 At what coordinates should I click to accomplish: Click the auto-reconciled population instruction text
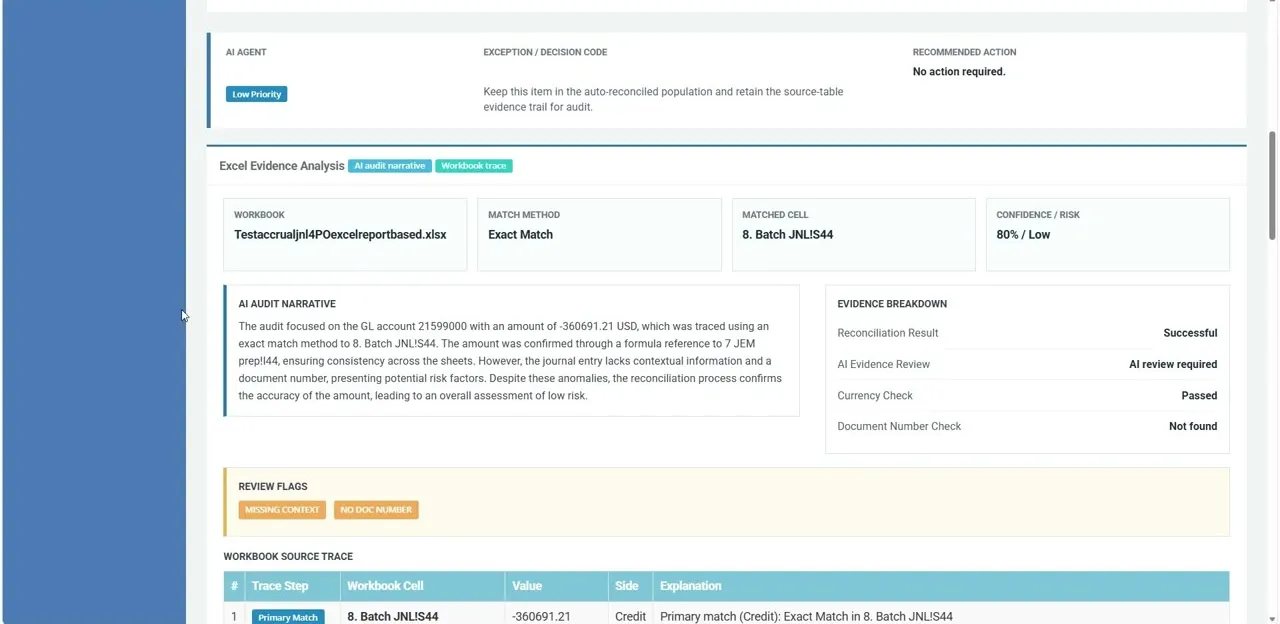pos(663,99)
